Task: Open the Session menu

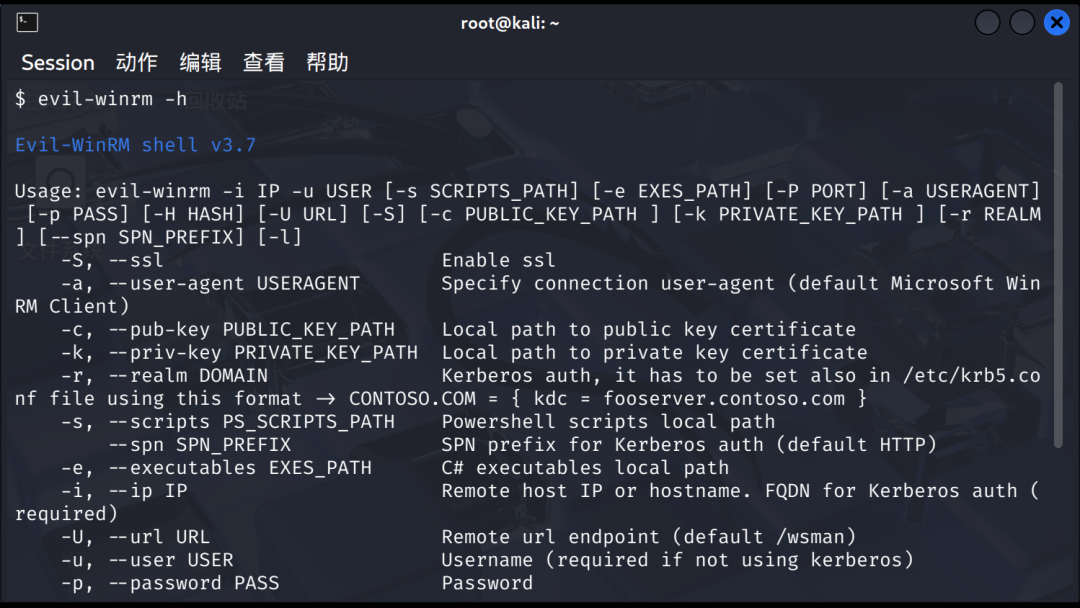Action: 58,63
